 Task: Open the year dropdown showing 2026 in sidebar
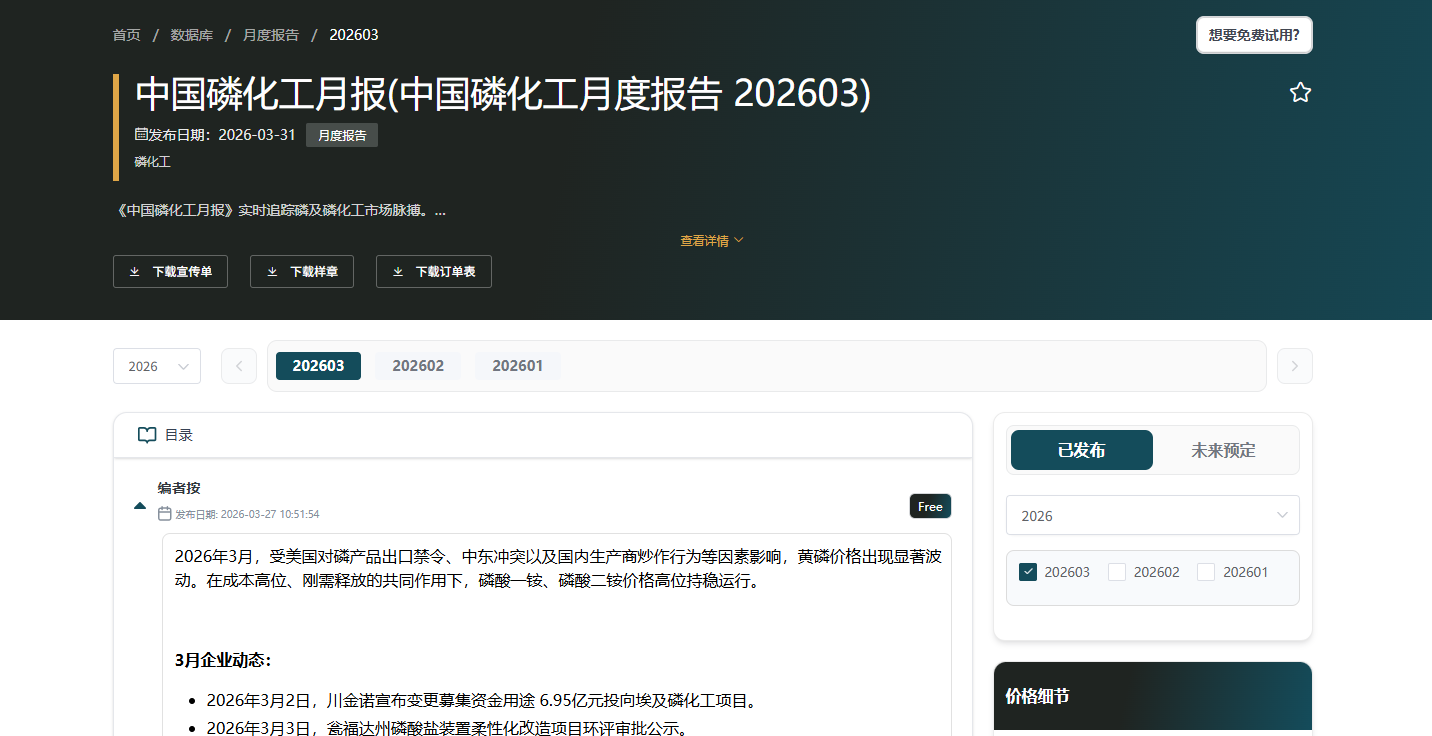point(1152,515)
